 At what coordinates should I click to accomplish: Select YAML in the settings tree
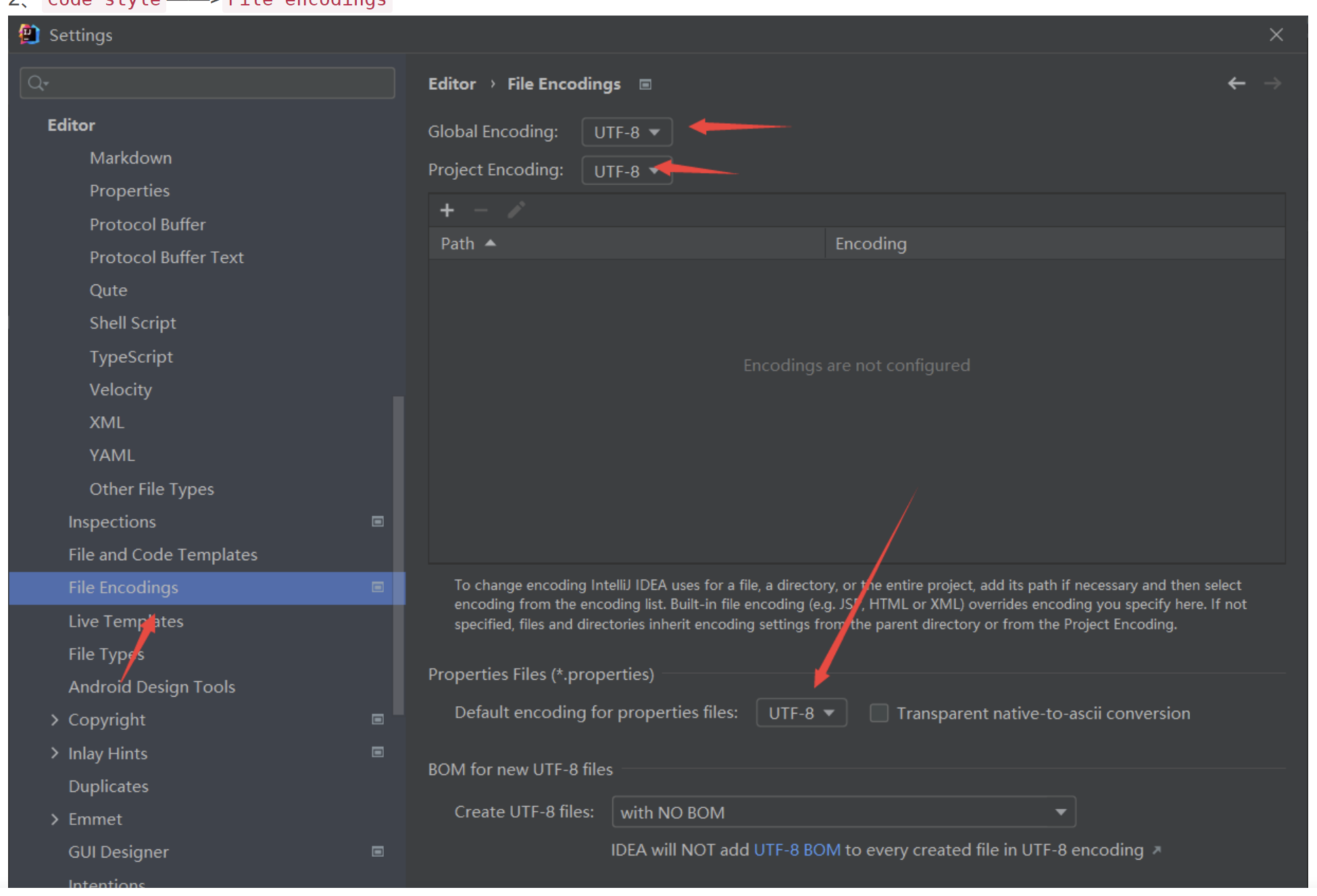[x=112, y=455]
